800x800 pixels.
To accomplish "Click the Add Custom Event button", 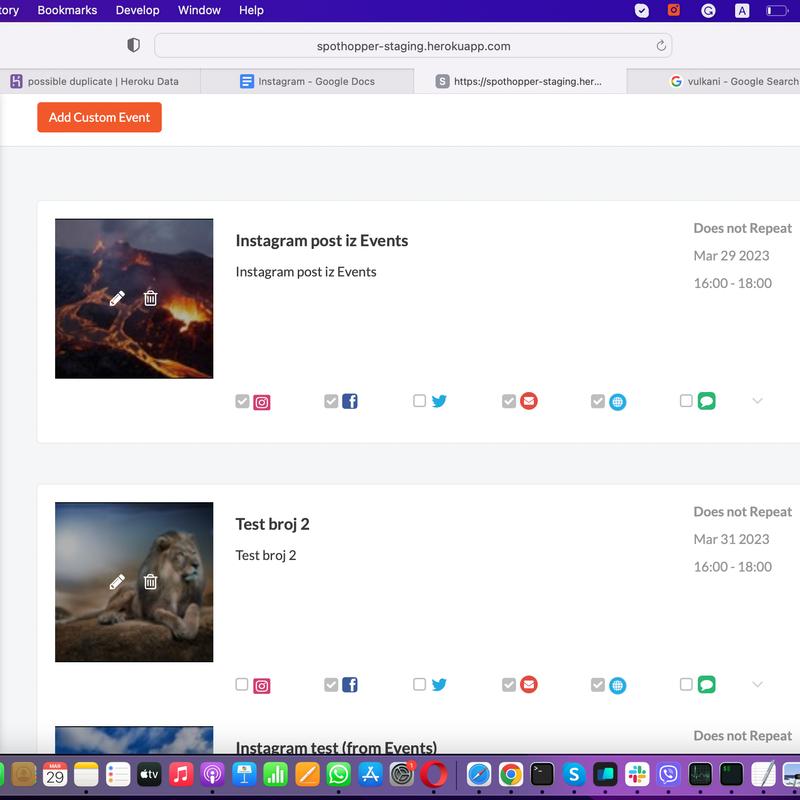I will (99, 117).
